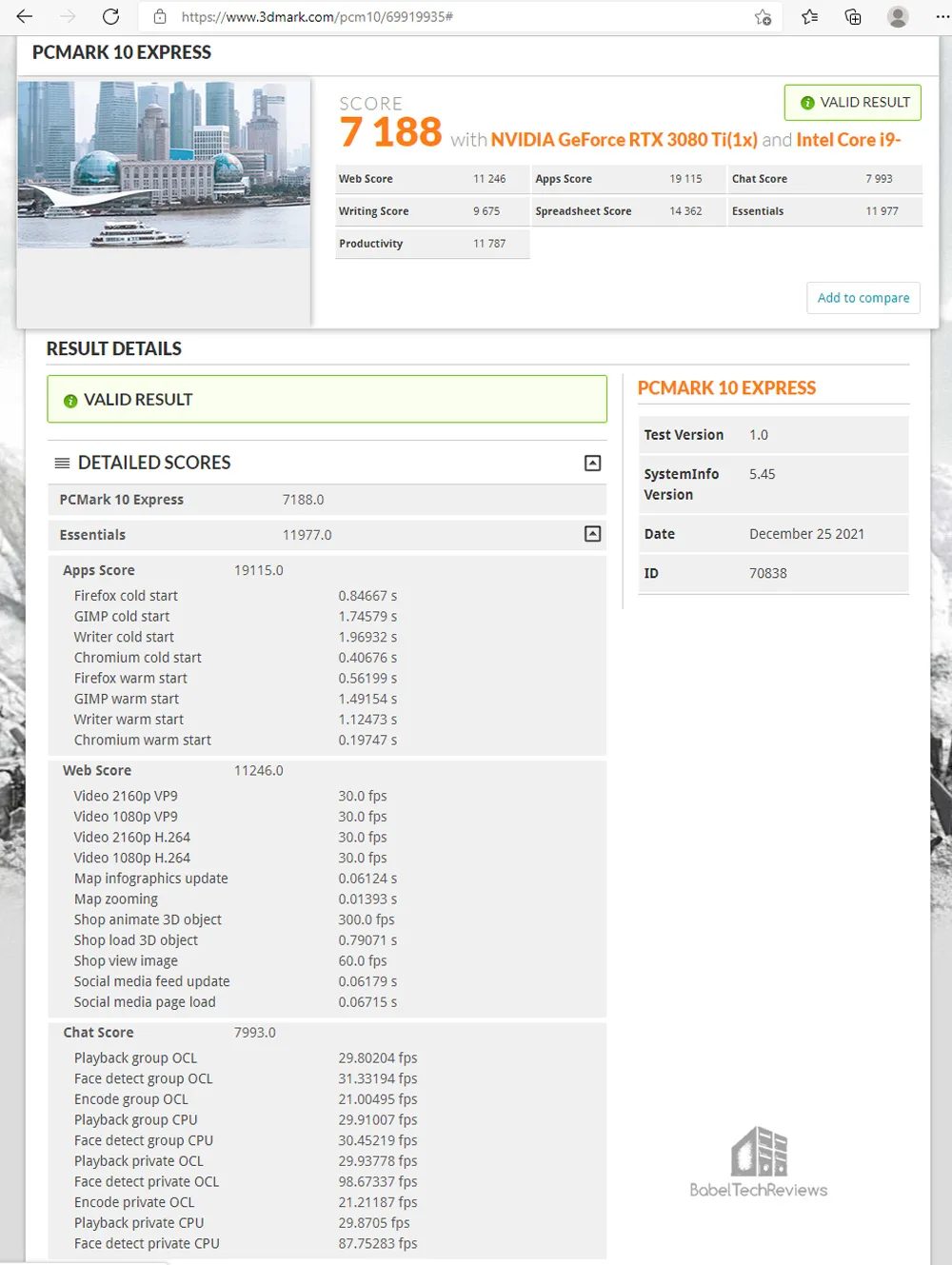The image size is (952, 1265).
Task: Click the Social media feed update row
Action: (327, 981)
